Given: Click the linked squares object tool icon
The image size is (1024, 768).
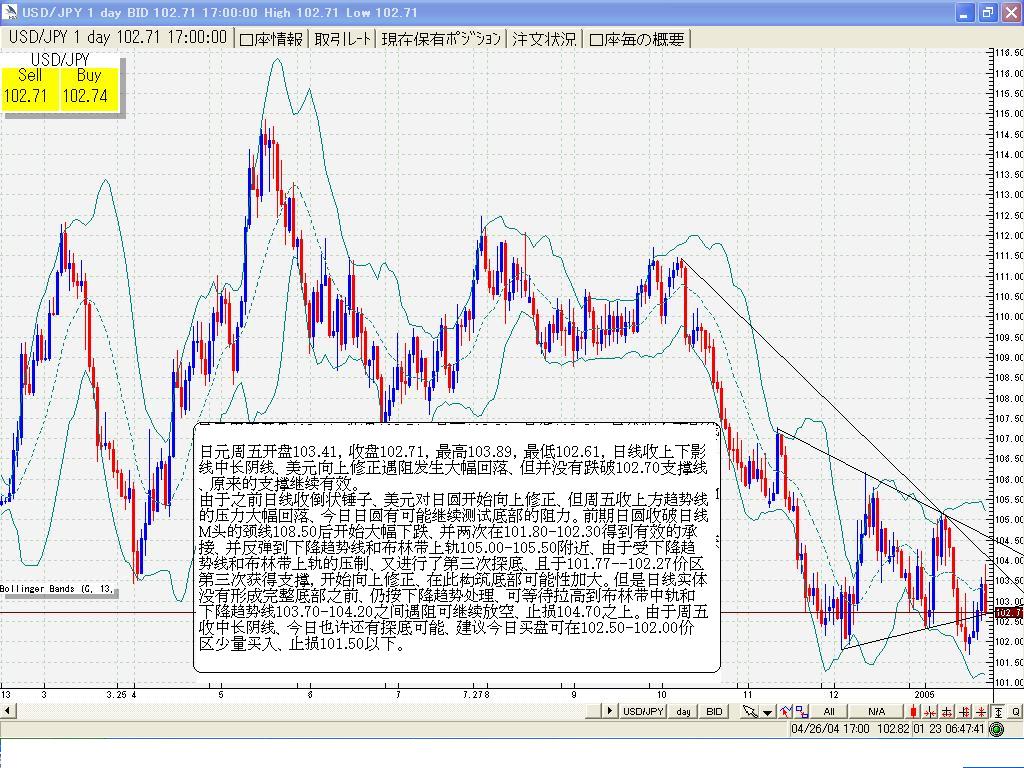Looking at the screenshot, I should coord(802,711).
